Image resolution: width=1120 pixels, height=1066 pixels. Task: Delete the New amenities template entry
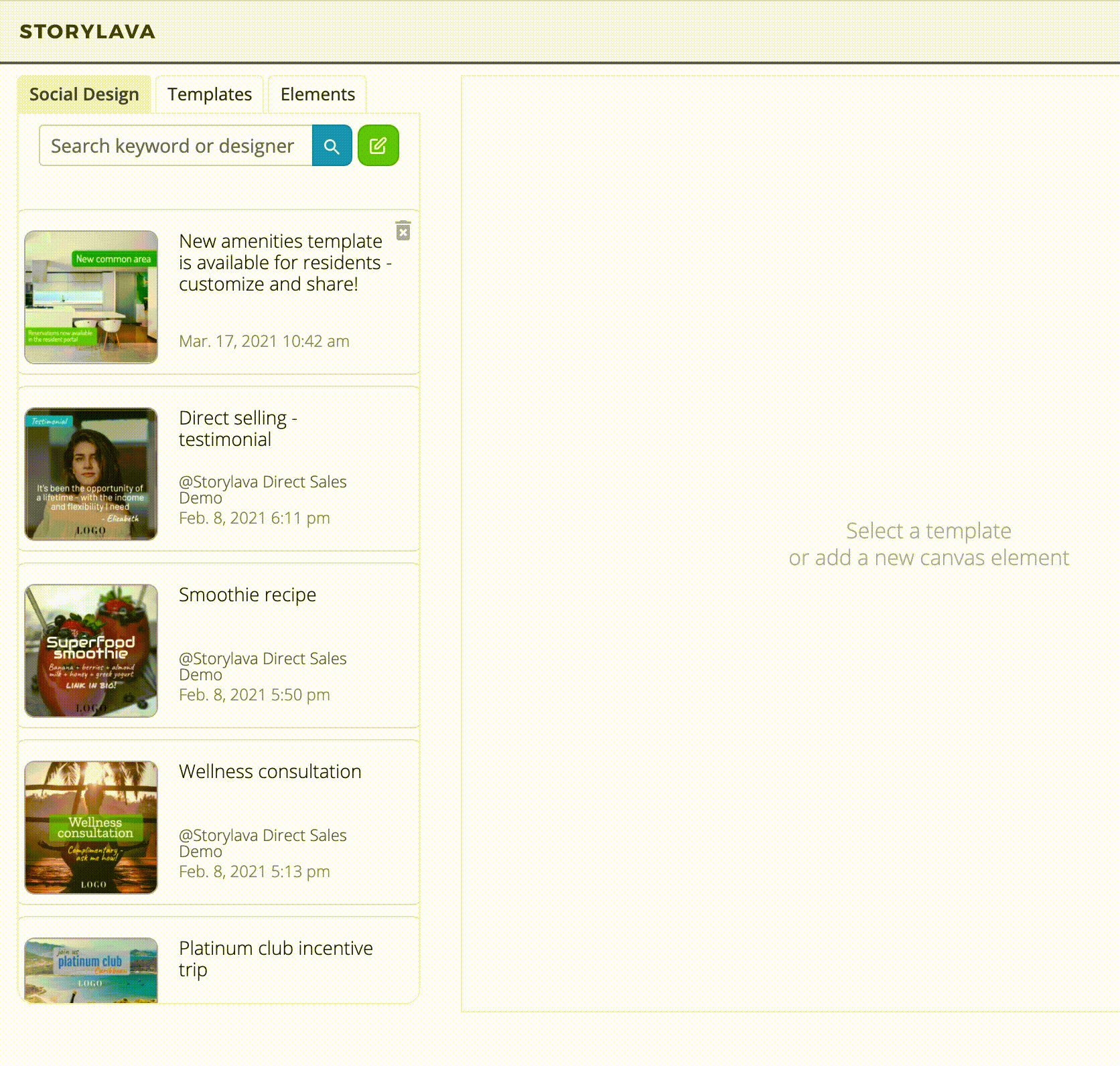pyautogui.click(x=403, y=230)
